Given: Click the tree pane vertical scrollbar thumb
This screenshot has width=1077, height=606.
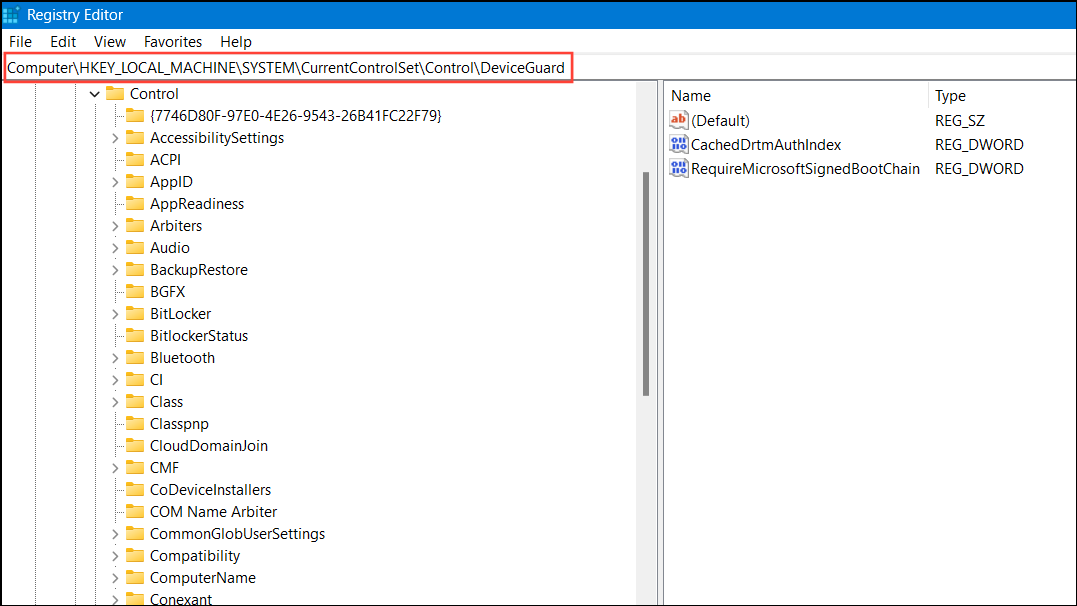Looking at the screenshot, I should click(646, 284).
